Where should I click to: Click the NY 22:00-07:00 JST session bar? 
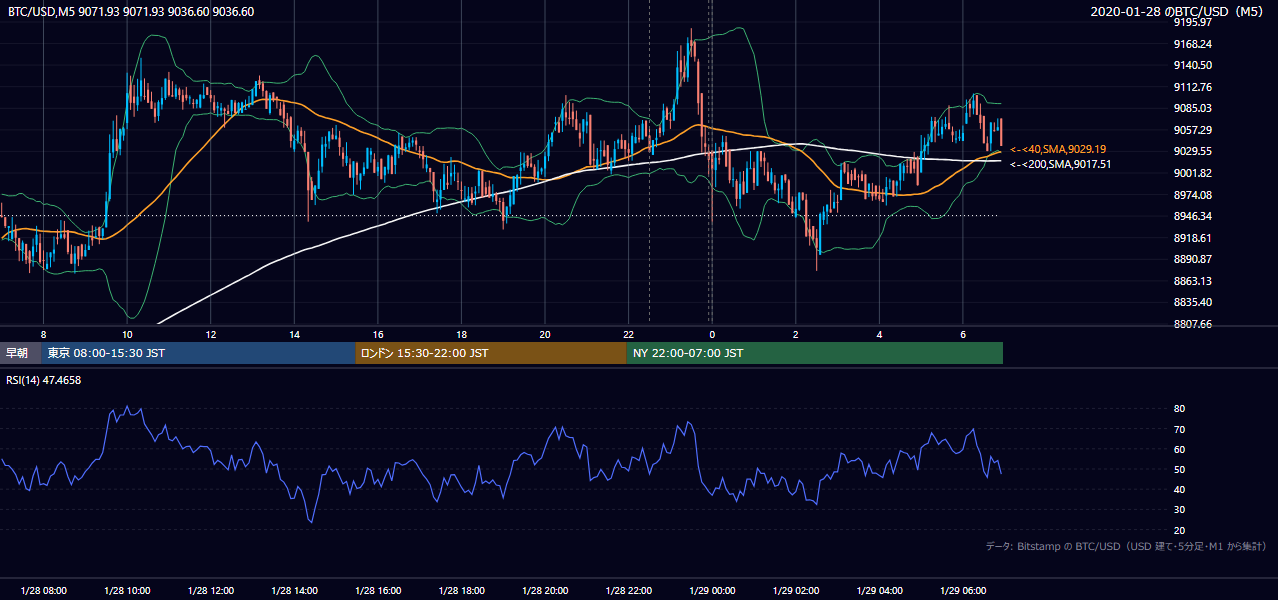click(x=815, y=353)
